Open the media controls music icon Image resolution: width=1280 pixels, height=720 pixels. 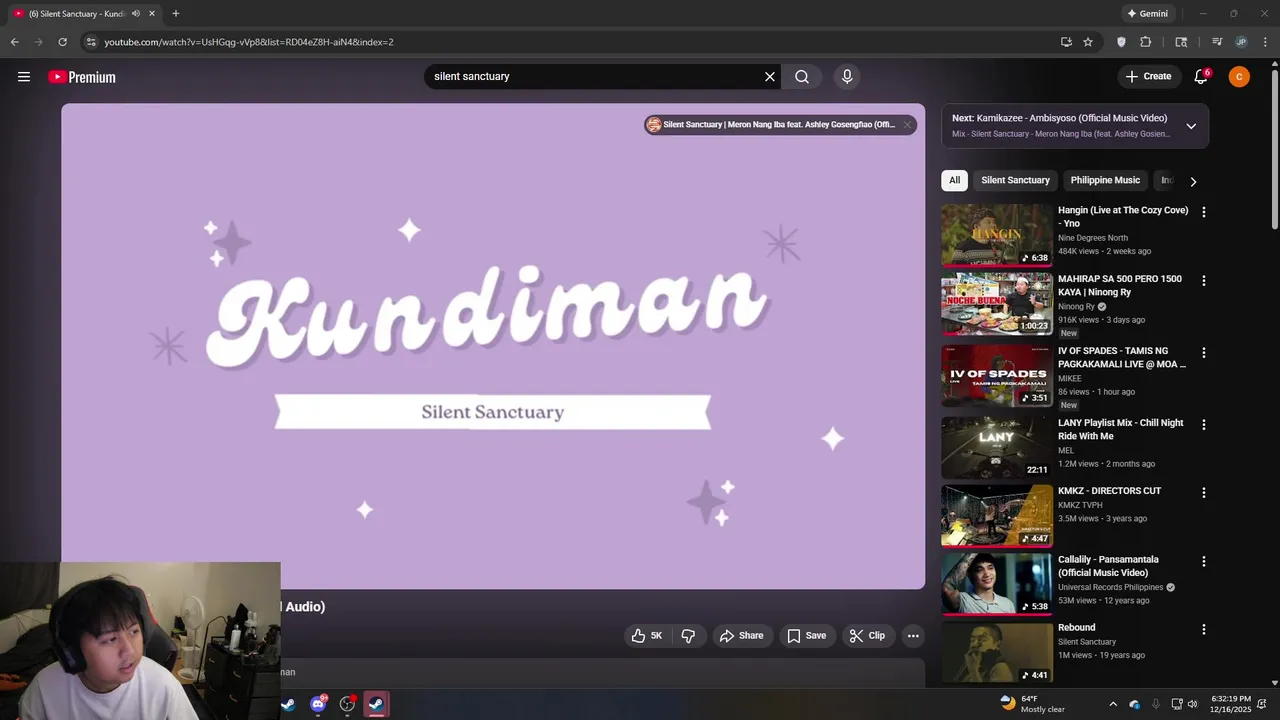pyautogui.click(x=1217, y=42)
